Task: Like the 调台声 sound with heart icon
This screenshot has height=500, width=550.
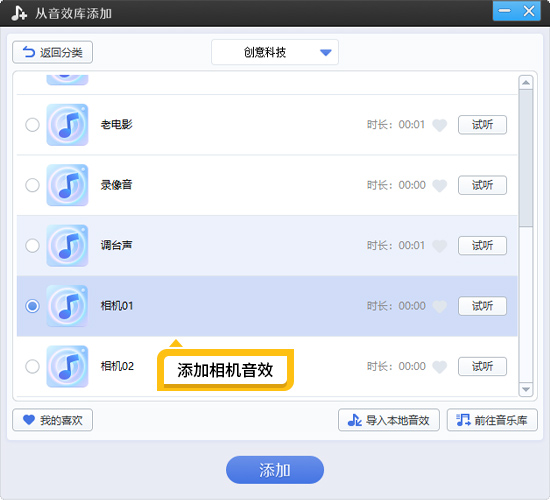Action: click(x=439, y=246)
